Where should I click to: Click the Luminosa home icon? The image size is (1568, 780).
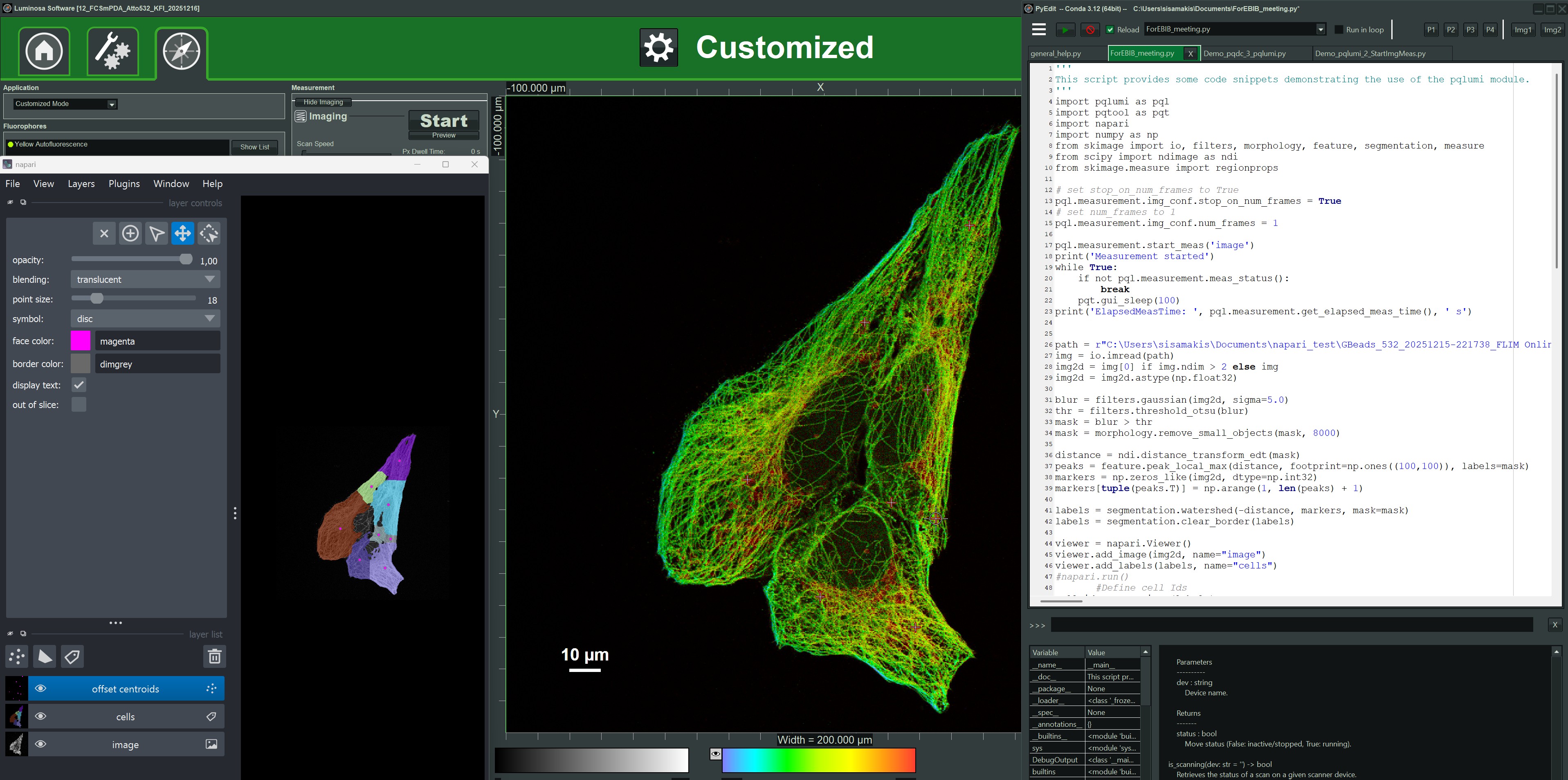pos(44,51)
